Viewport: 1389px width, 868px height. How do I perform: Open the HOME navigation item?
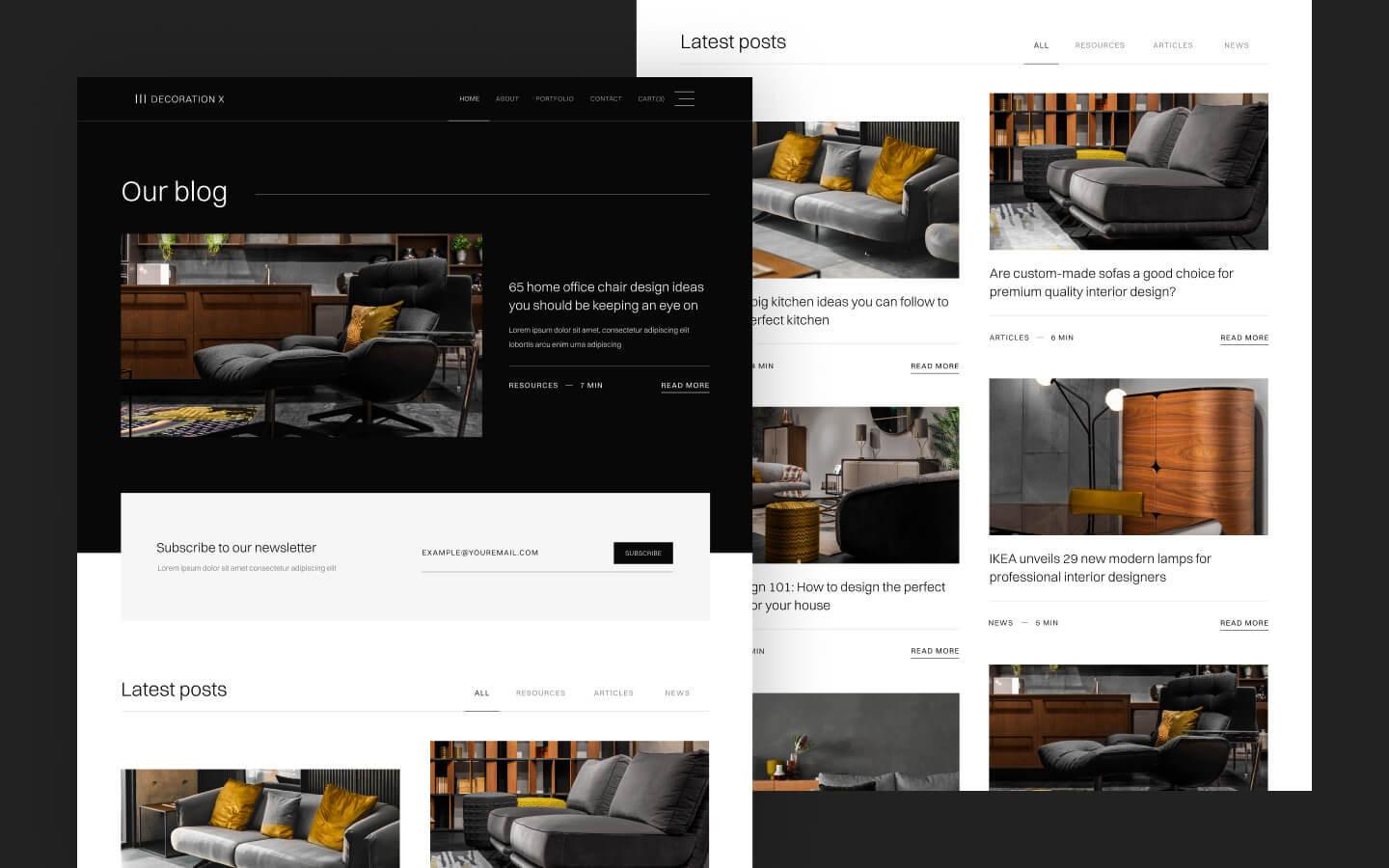[469, 98]
